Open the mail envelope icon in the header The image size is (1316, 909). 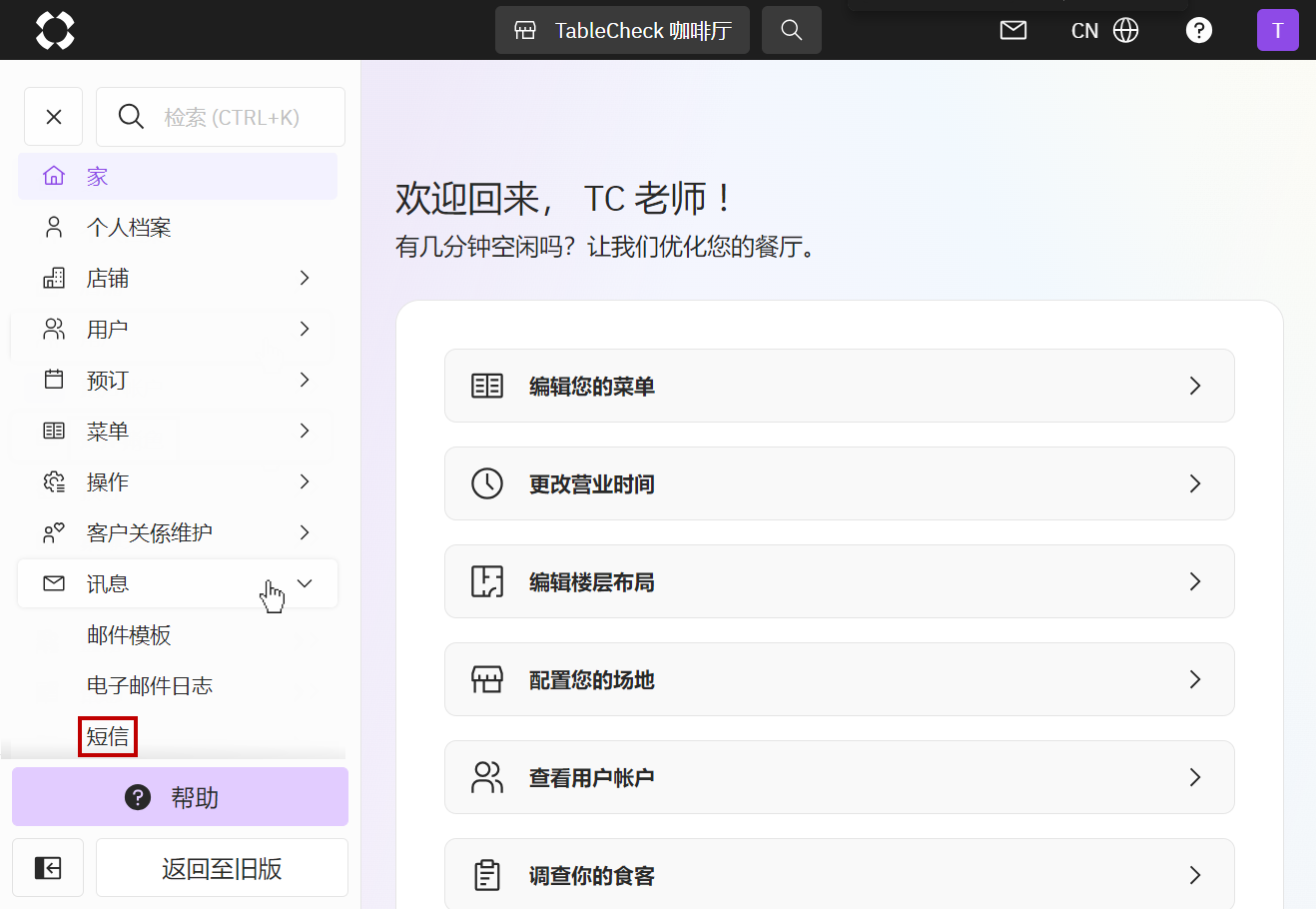click(1013, 30)
